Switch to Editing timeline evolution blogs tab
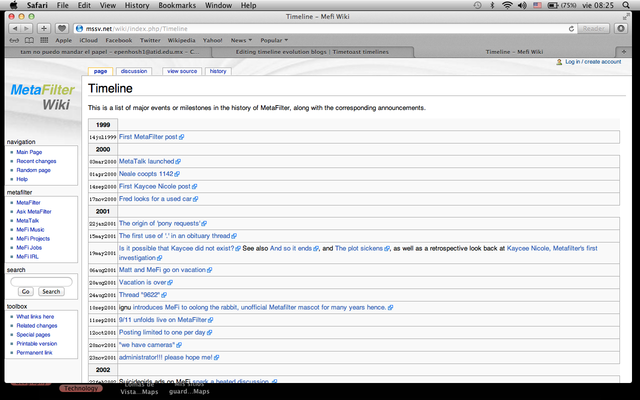Screen dimensions: 640x400 [312, 52]
